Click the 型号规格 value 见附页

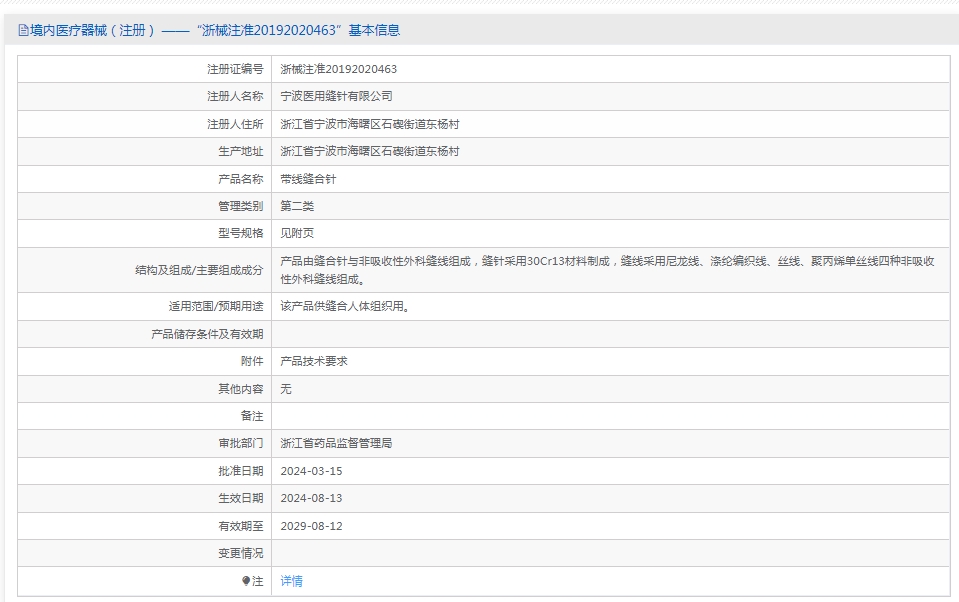(297, 233)
